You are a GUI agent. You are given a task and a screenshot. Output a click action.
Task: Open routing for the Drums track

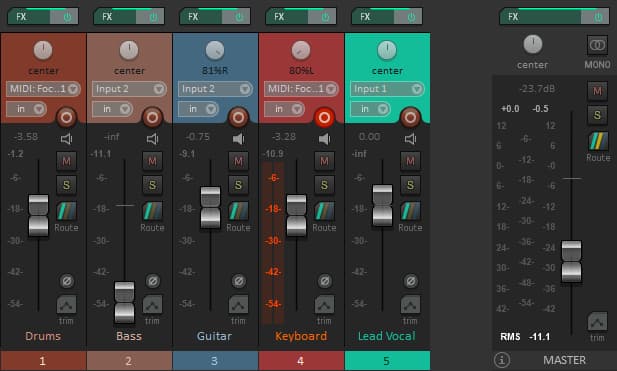[67, 211]
